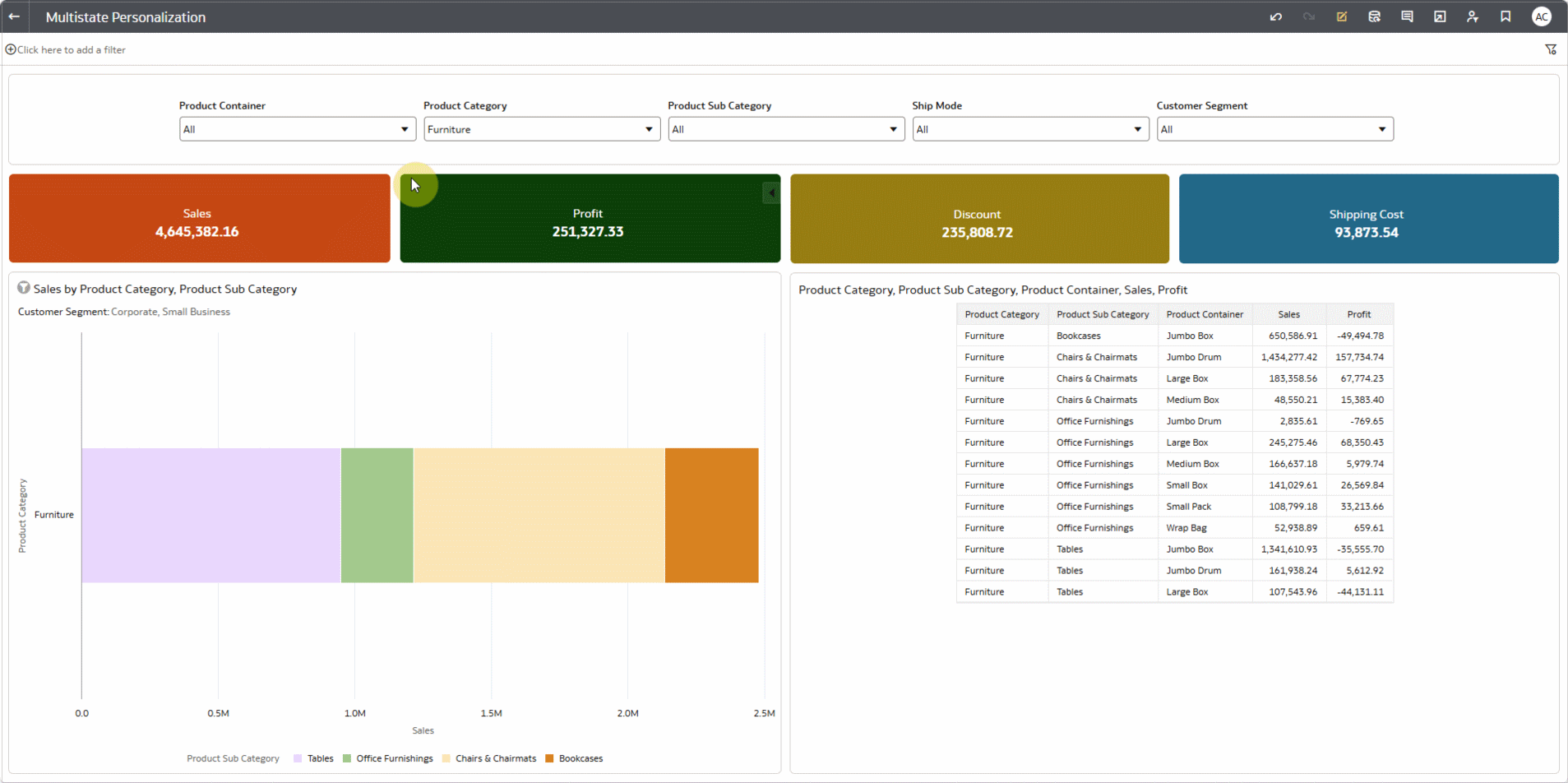Open the bookmark icon in header
The image size is (1568, 783).
1506,16
